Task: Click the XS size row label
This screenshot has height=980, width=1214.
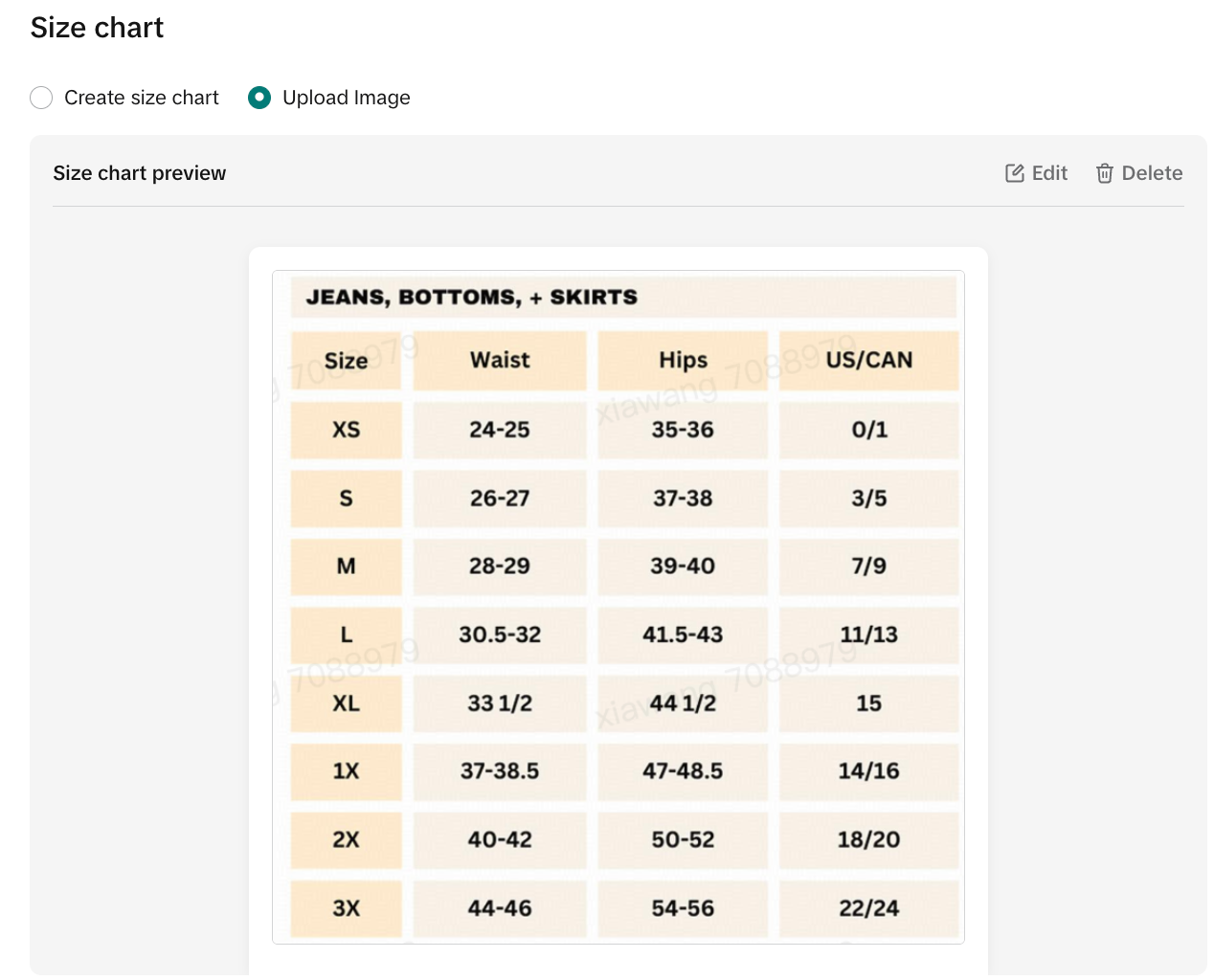Action: 346,430
